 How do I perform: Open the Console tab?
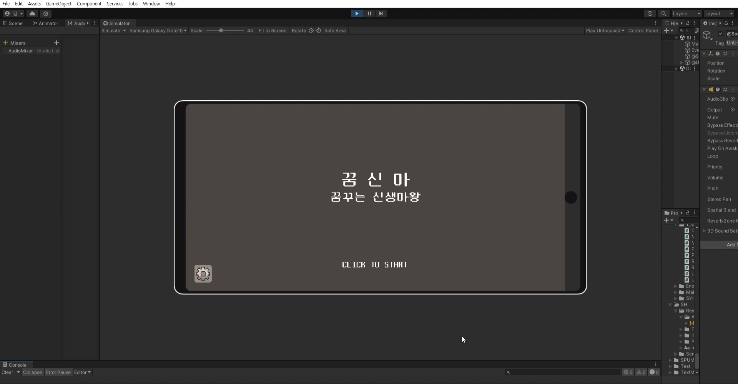pyautogui.click(x=15, y=365)
